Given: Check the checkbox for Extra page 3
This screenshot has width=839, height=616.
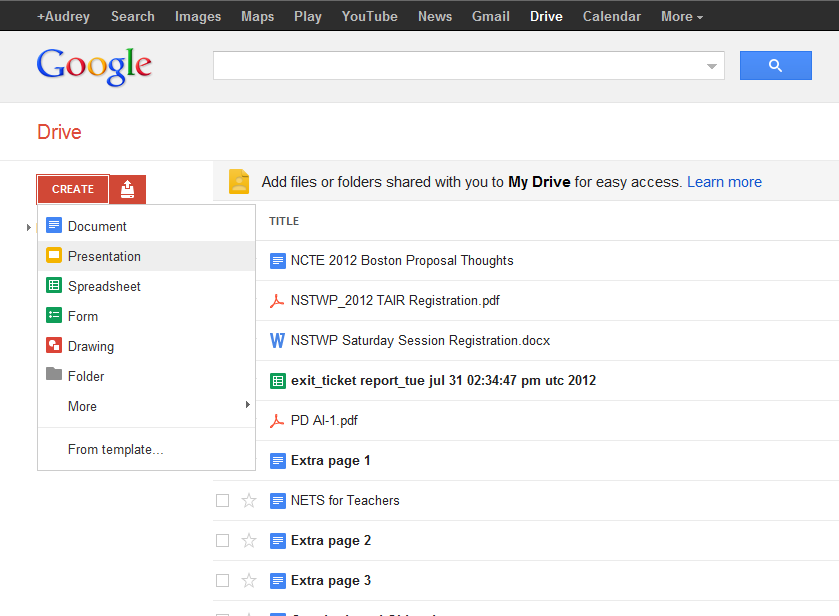Looking at the screenshot, I should [222, 580].
